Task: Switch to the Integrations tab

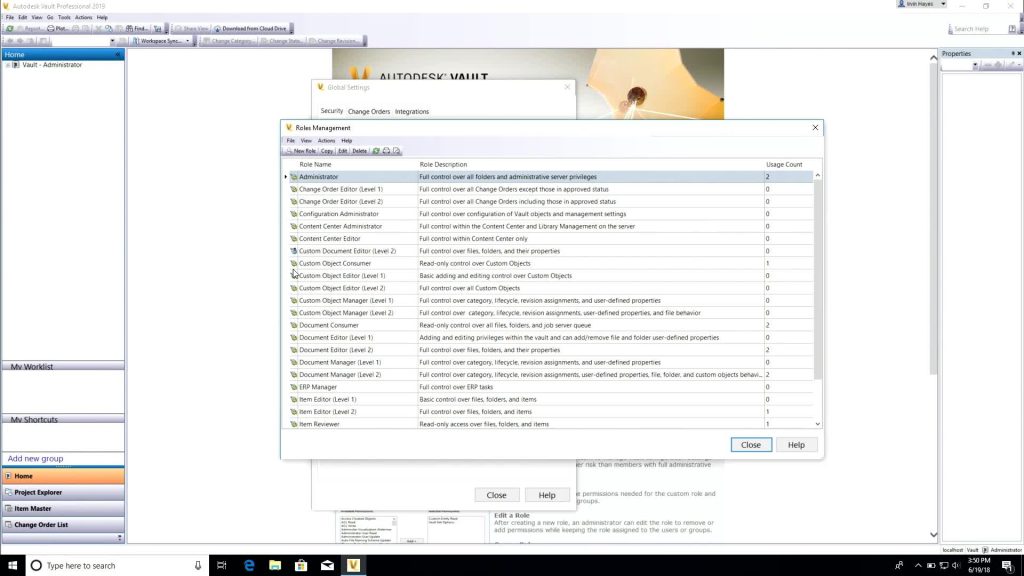Action: point(413,111)
